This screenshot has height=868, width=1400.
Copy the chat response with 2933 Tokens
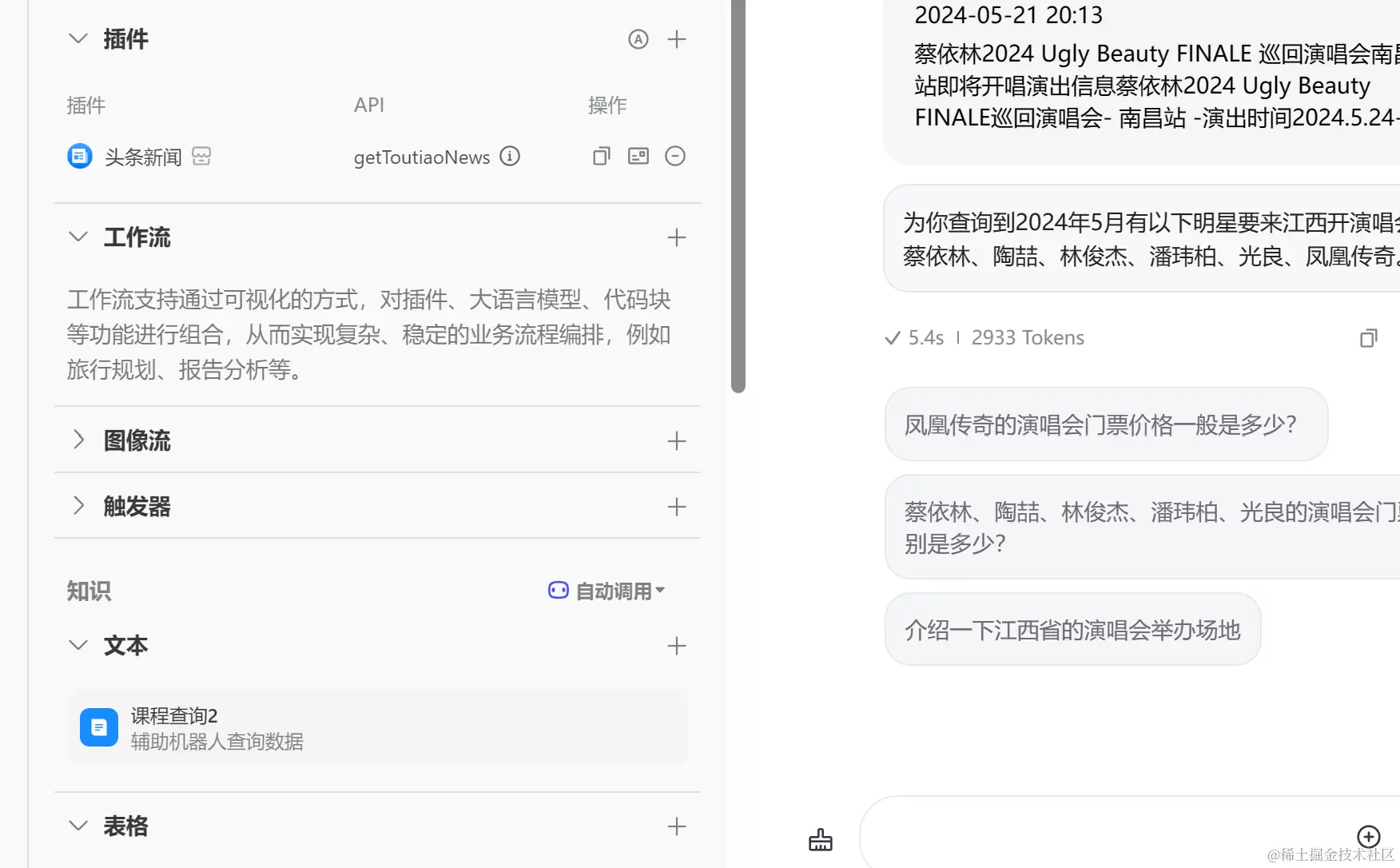coord(1369,338)
